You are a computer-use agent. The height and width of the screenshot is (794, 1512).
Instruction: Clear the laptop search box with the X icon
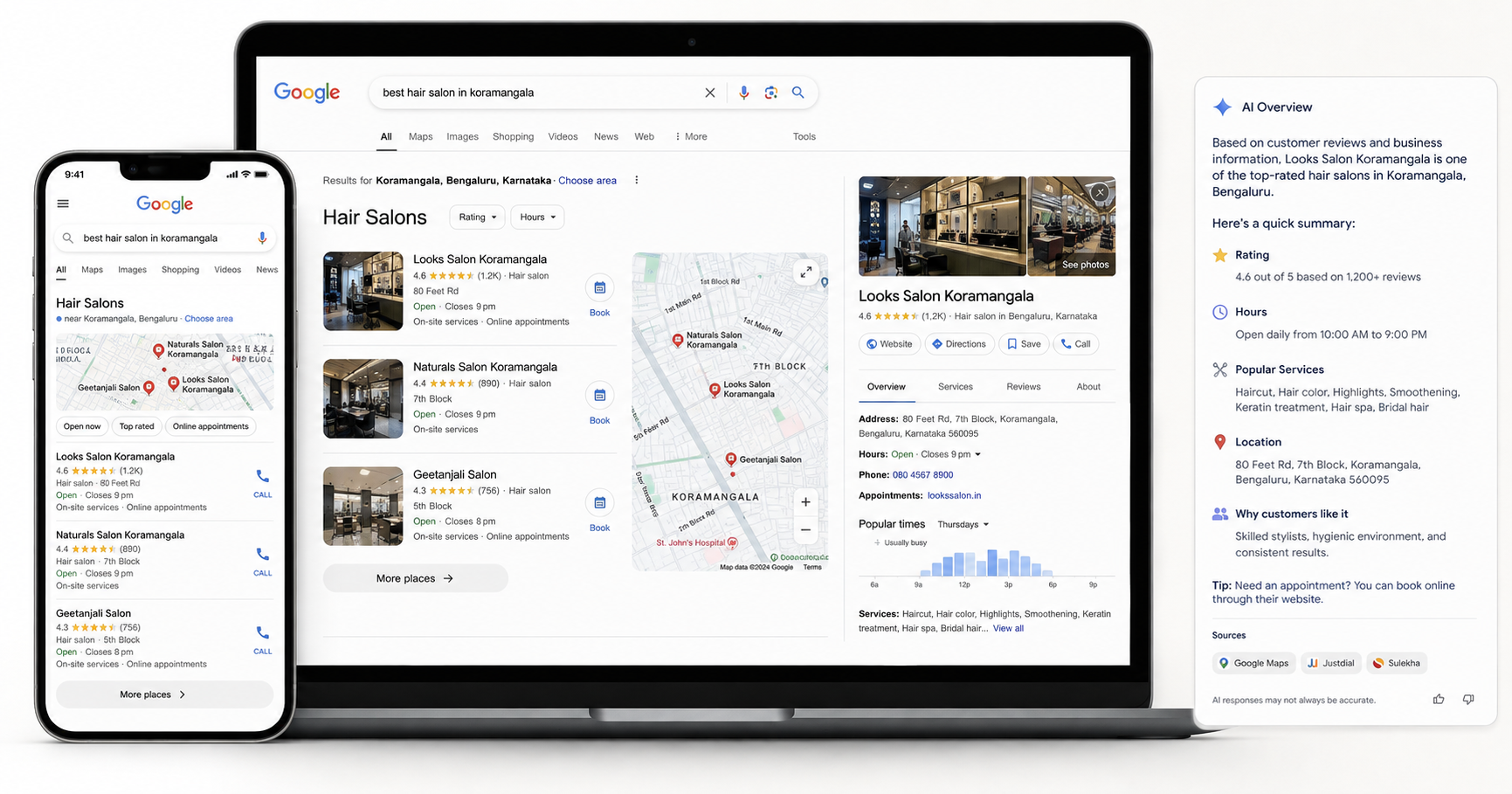tap(710, 93)
